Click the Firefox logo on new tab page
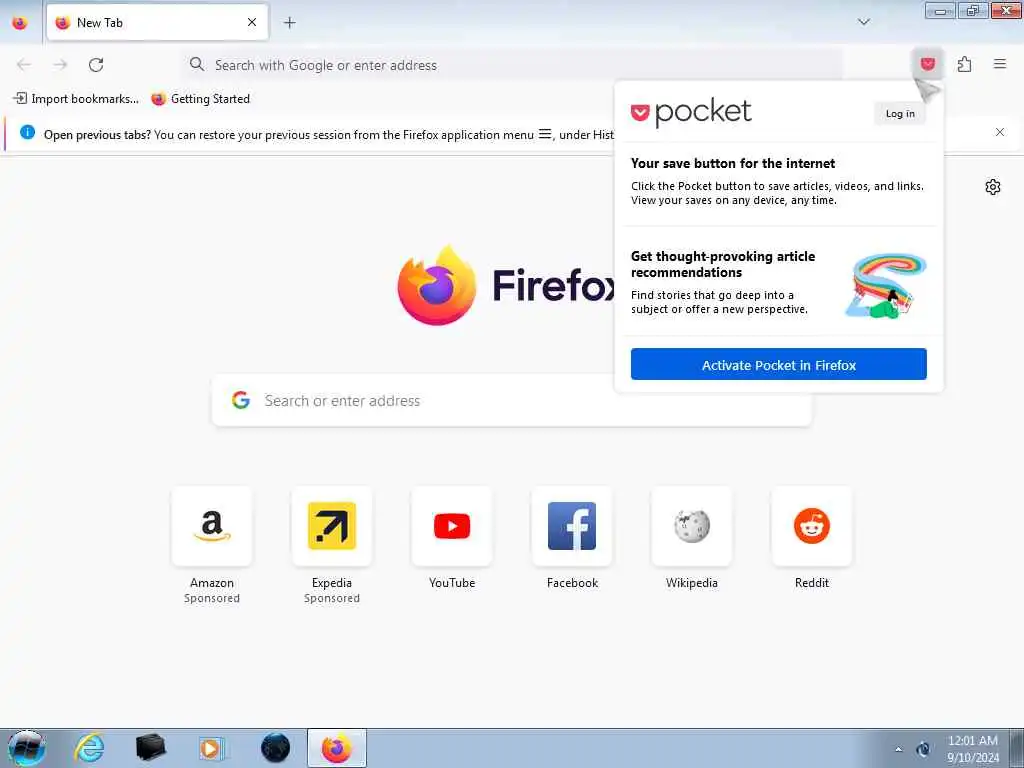This screenshot has width=1024, height=768. (x=506, y=285)
